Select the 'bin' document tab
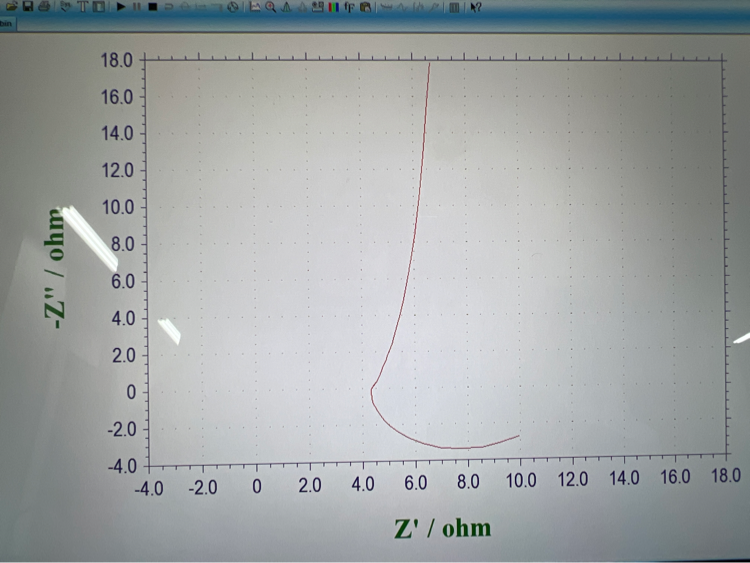The height and width of the screenshot is (563, 750). click(6, 23)
